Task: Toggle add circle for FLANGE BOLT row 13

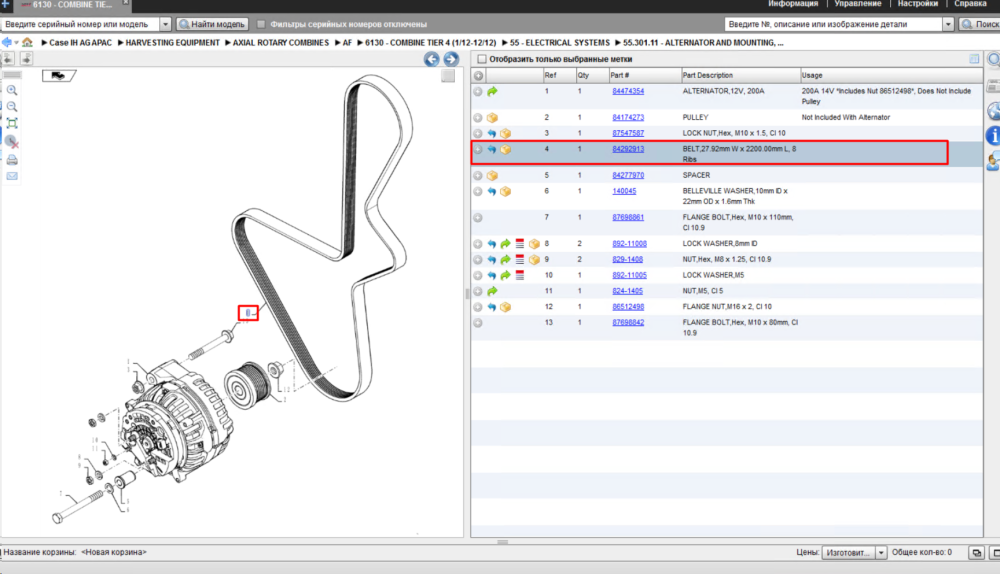Action: tap(478, 323)
